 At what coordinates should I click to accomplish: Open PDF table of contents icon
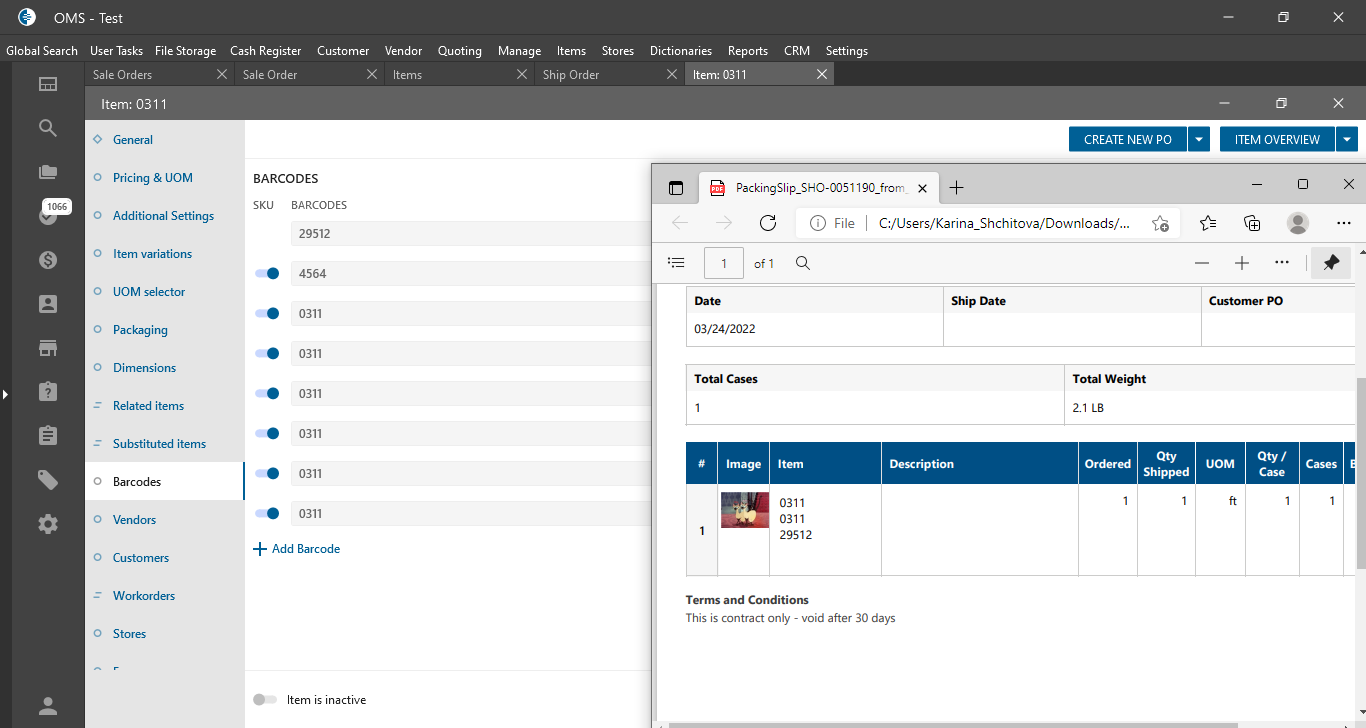pyautogui.click(x=676, y=263)
